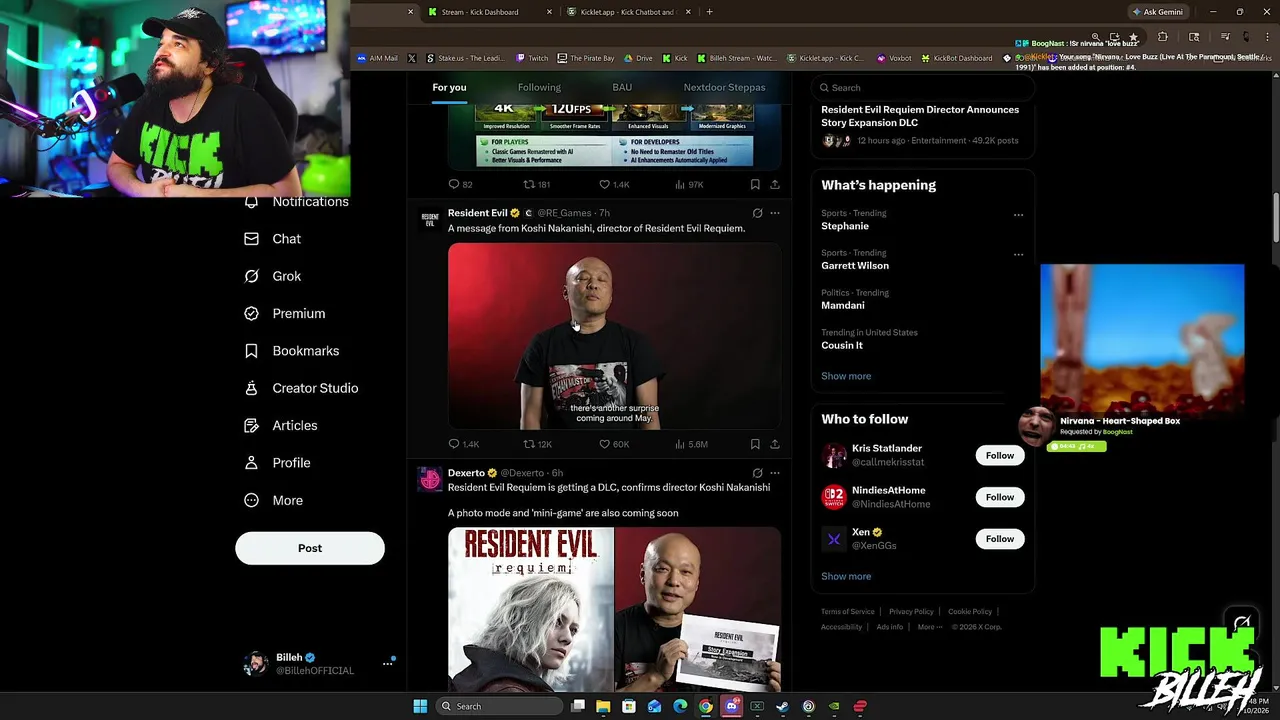The height and width of the screenshot is (720, 1280).
Task: Open Creator Studio in the sidebar
Action: [x=301, y=388]
